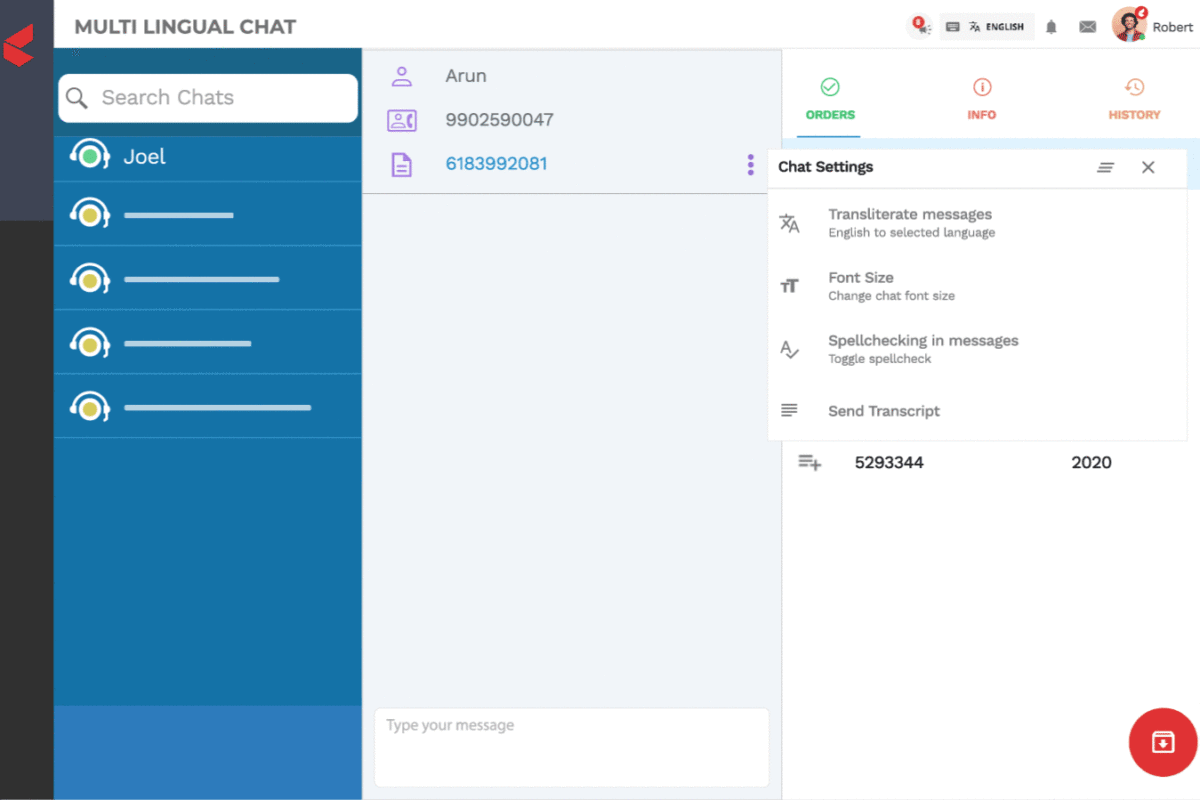This screenshot has width=1200, height=800.
Task: Switch to the INFO tab
Action: click(x=982, y=98)
